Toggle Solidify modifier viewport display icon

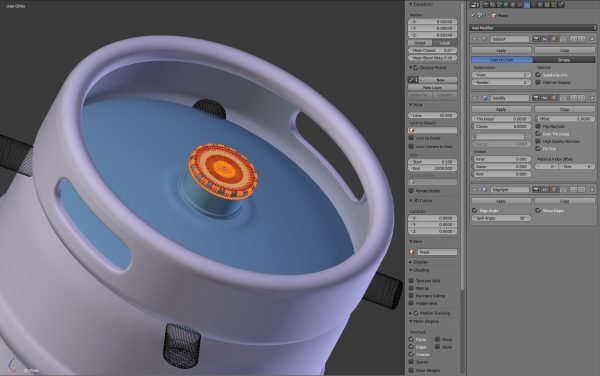click(545, 98)
